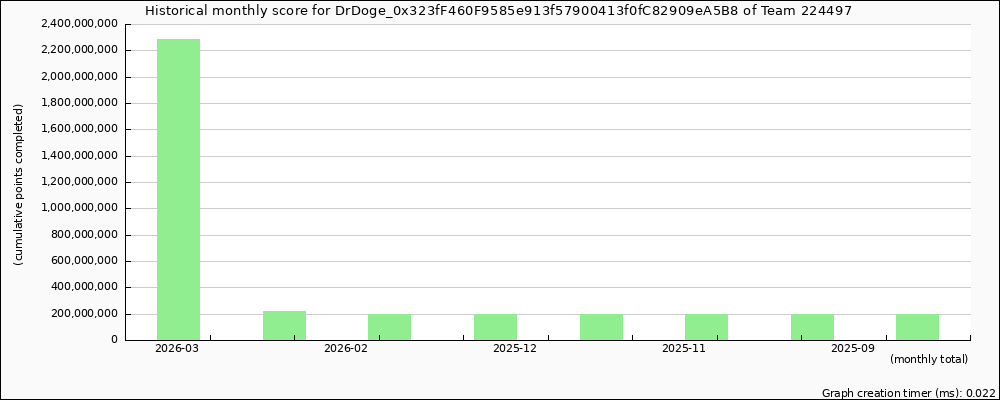The image size is (1000, 400).
Task: Click the 2026-03 x-axis label
Action: click(x=178, y=349)
